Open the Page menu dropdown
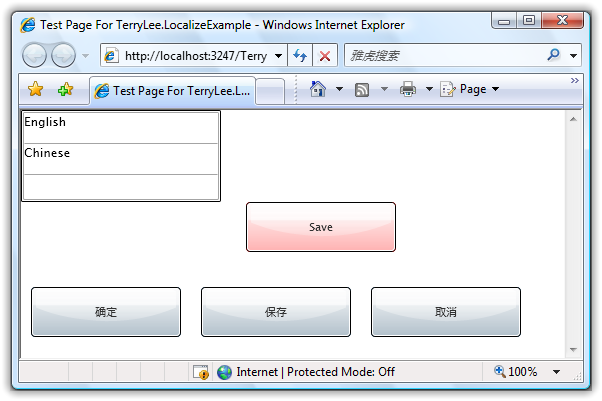 point(469,89)
